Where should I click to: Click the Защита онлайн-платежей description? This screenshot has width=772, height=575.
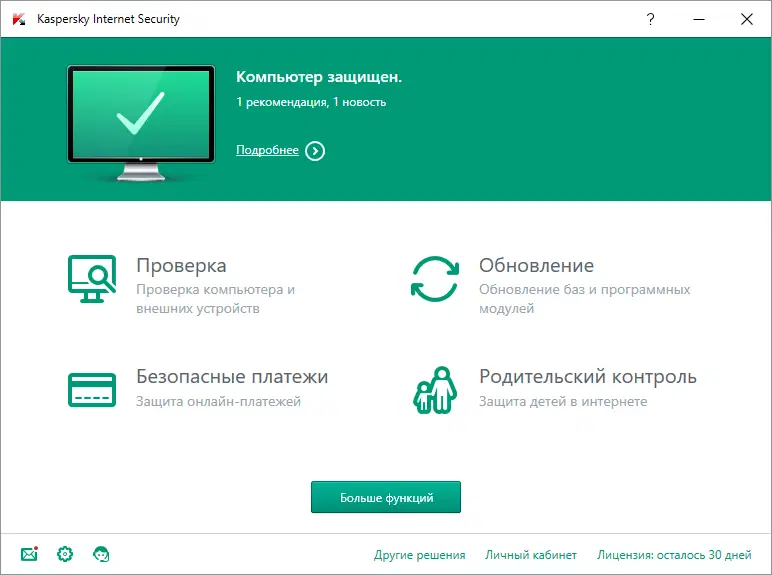(x=218, y=402)
